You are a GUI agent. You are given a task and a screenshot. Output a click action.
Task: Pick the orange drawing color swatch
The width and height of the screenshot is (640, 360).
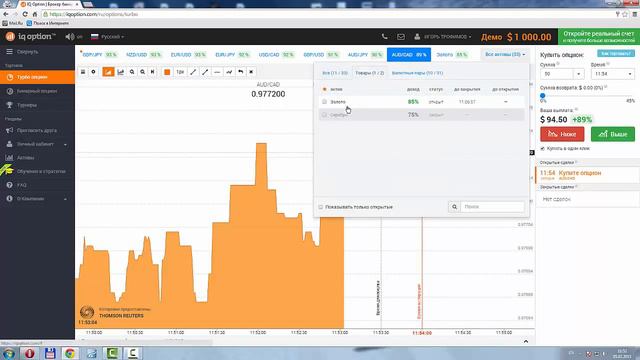pos(167,72)
